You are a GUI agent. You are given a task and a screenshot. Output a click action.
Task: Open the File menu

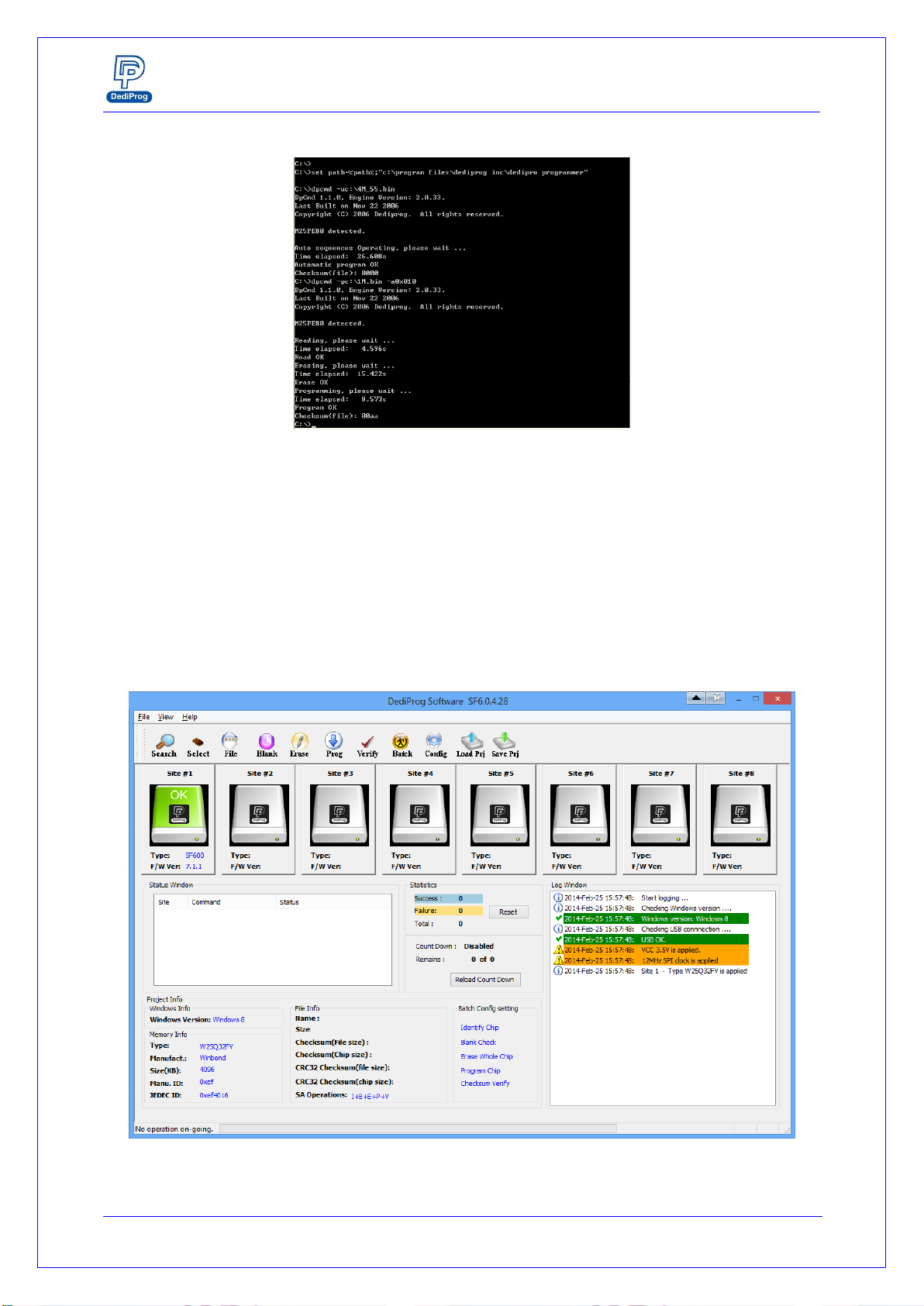(x=143, y=717)
